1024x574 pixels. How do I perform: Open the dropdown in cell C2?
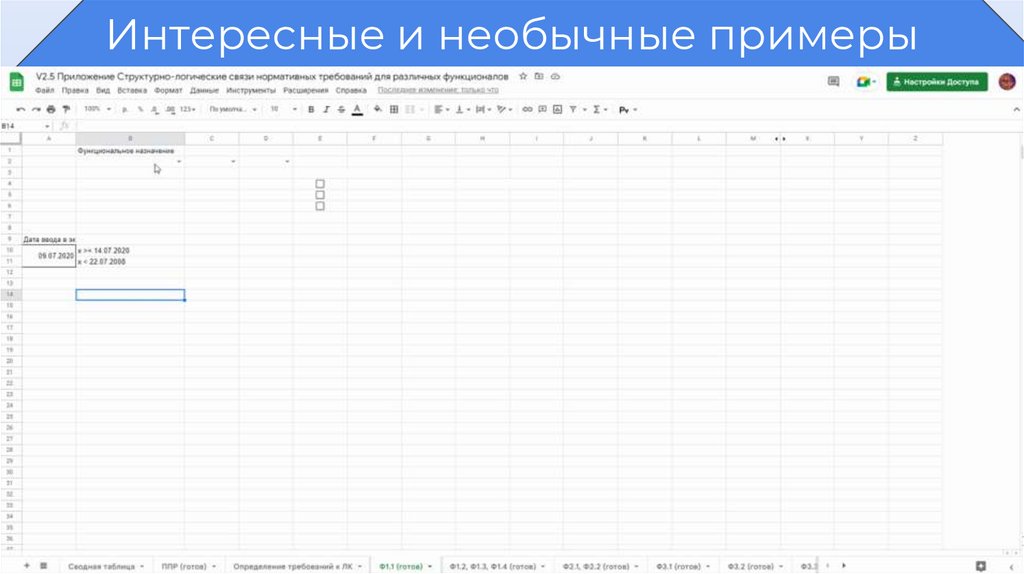233,162
